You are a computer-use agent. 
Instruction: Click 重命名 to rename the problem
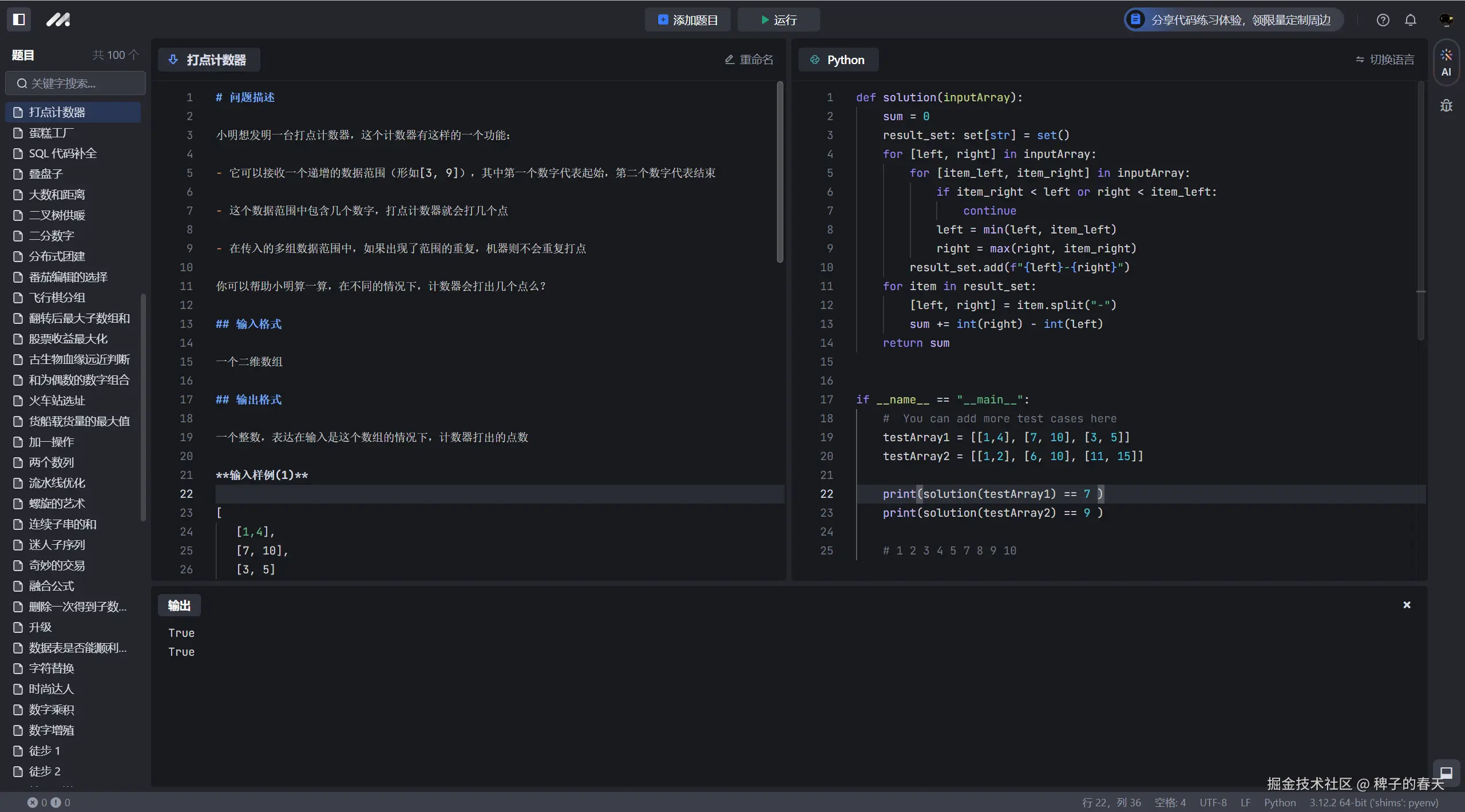tap(749, 60)
